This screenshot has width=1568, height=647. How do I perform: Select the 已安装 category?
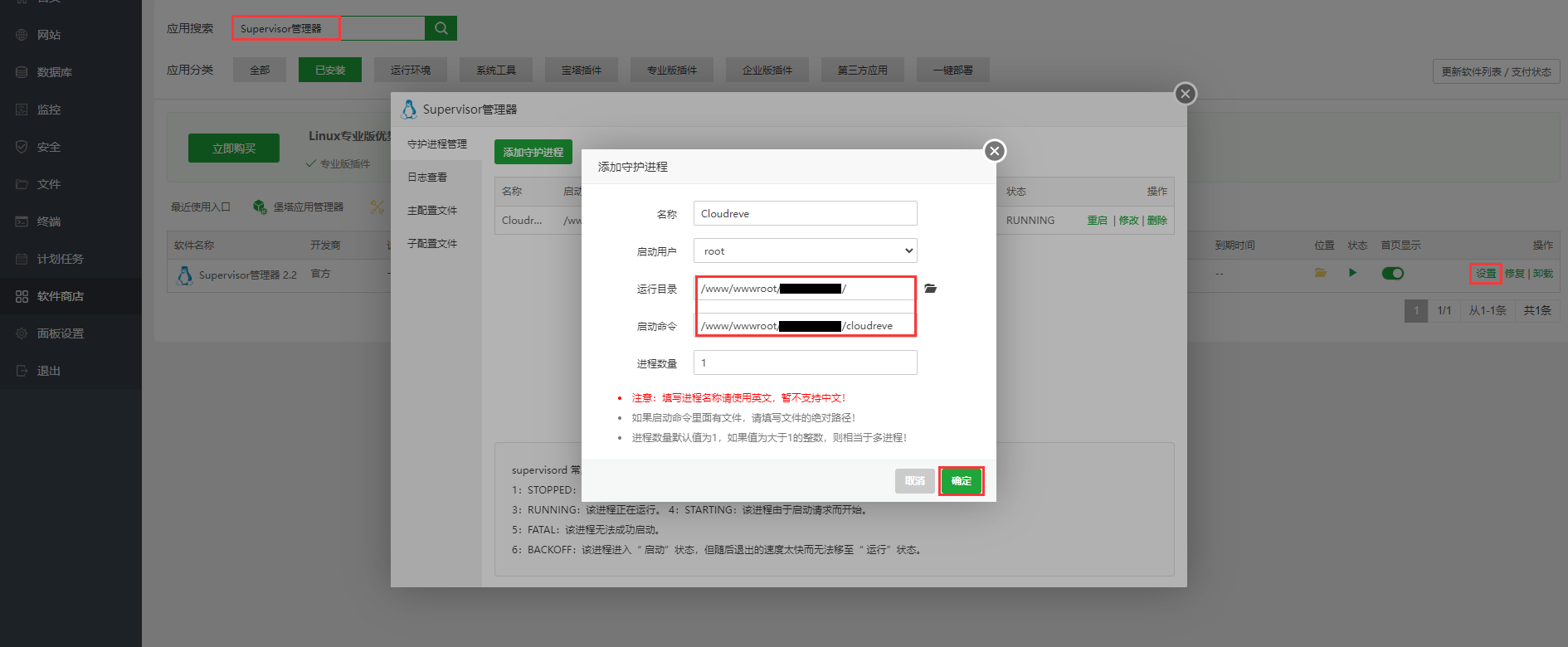click(x=330, y=70)
